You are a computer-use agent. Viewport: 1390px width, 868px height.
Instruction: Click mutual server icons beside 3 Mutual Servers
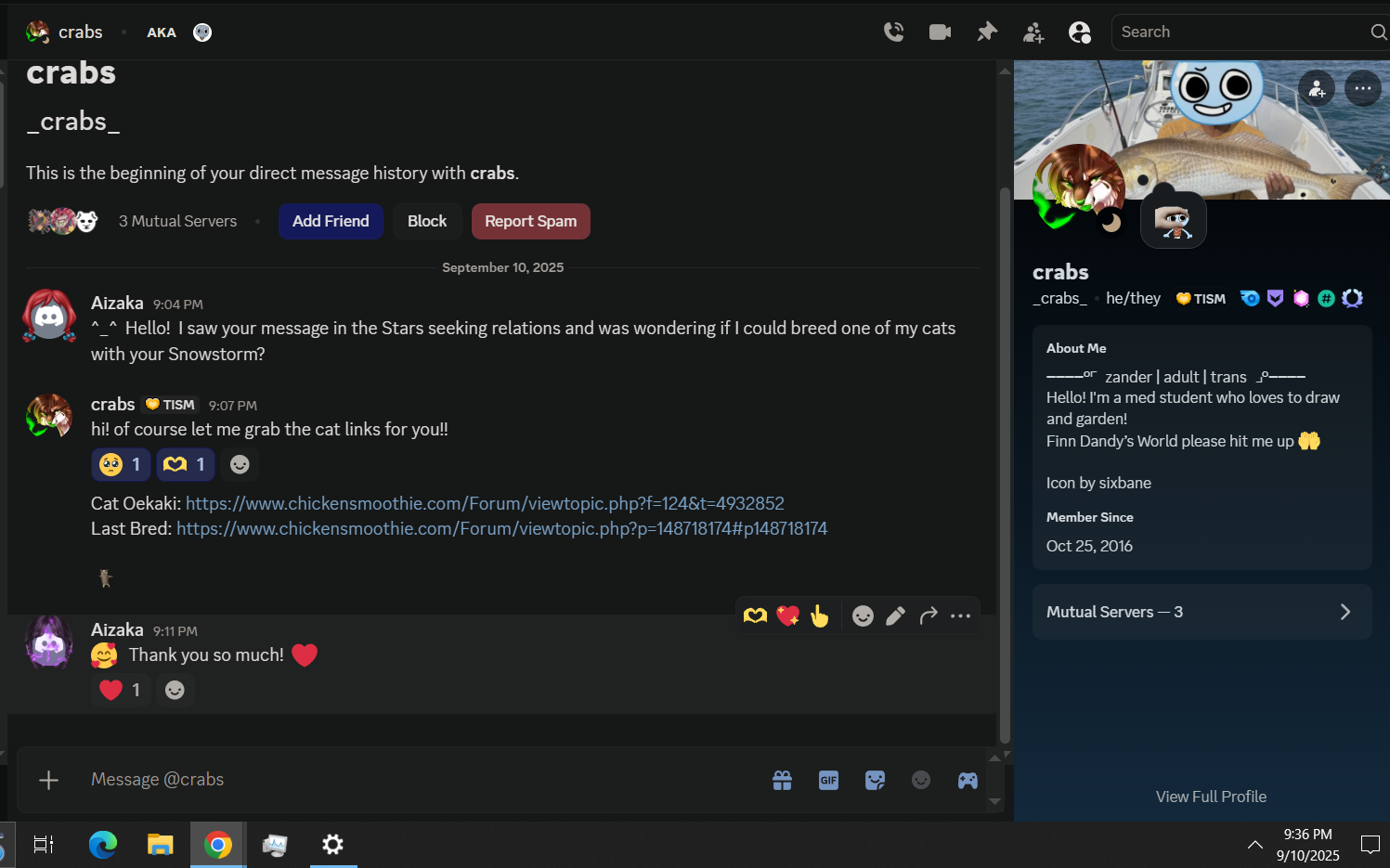(62, 221)
